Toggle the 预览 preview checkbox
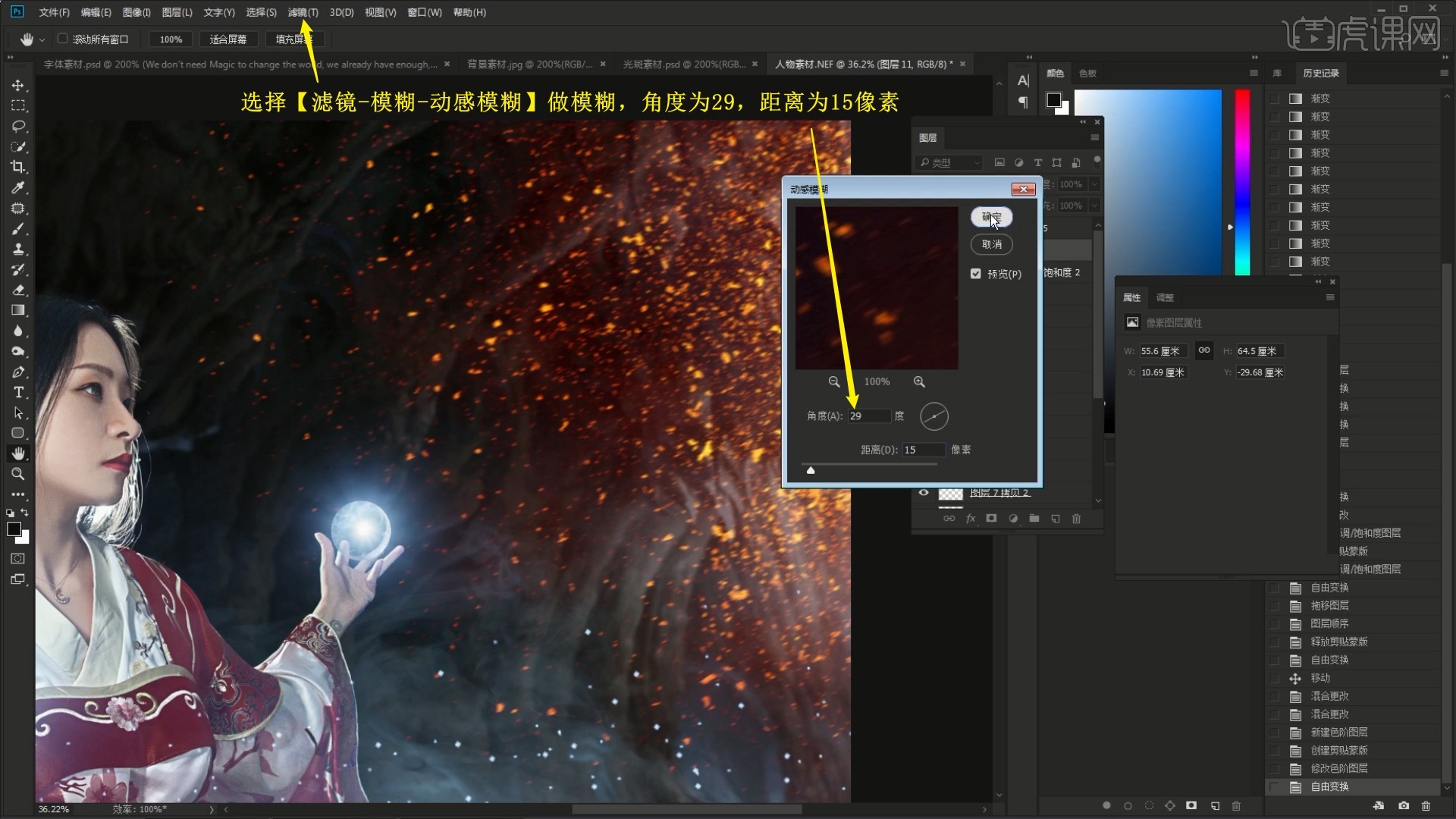Screen dimensions: 1456x819 976,274
